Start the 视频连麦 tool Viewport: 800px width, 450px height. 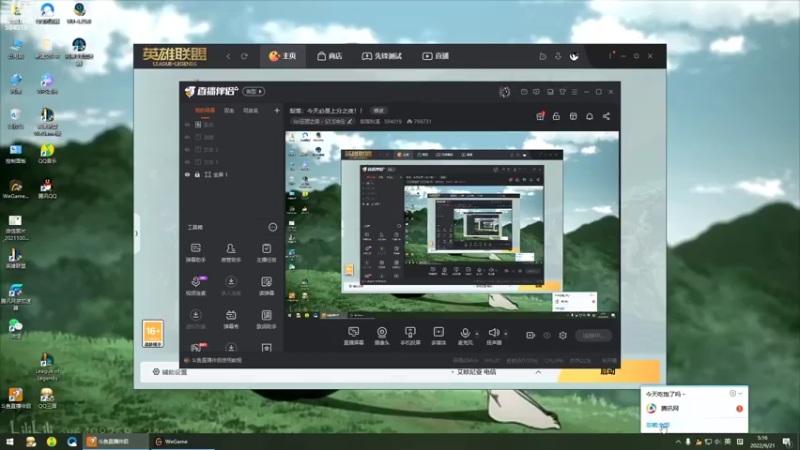pyautogui.click(x=195, y=286)
